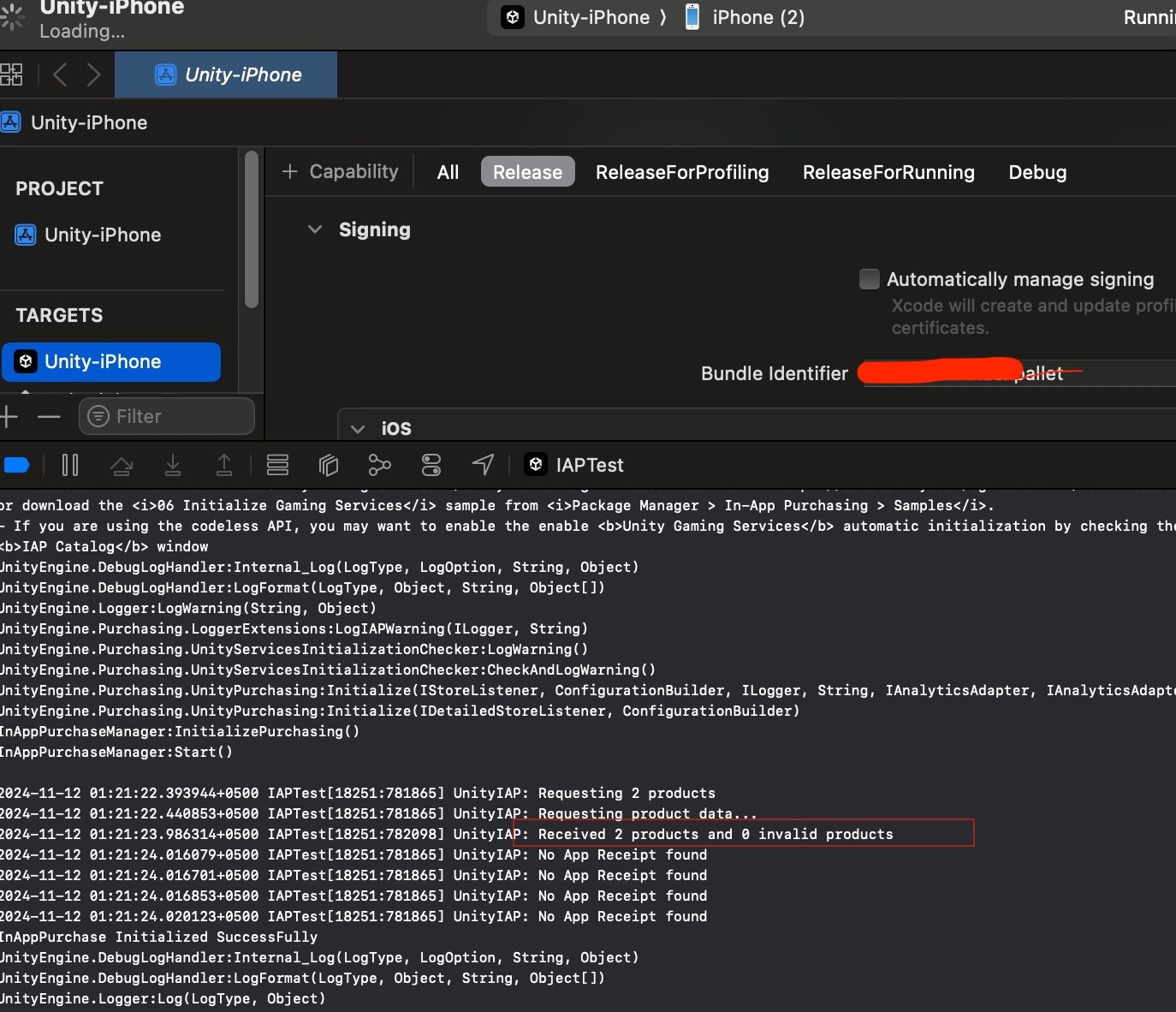The height and width of the screenshot is (1012, 1176).
Task: Click the TARGETS section header
Action: click(x=59, y=315)
